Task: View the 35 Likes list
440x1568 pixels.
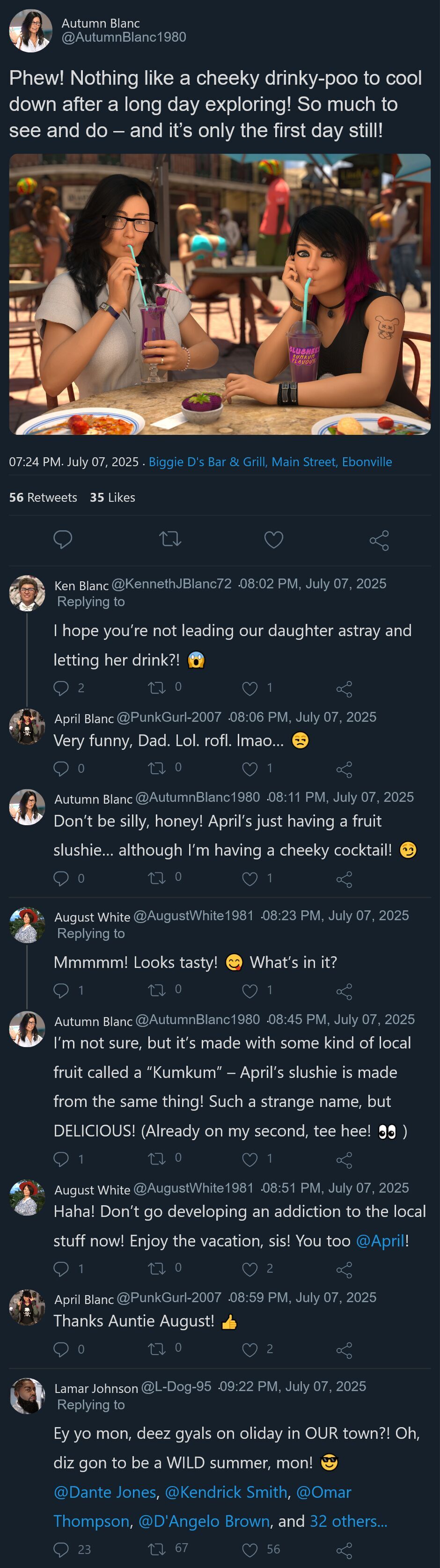Action: pyautogui.click(x=113, y=497)
